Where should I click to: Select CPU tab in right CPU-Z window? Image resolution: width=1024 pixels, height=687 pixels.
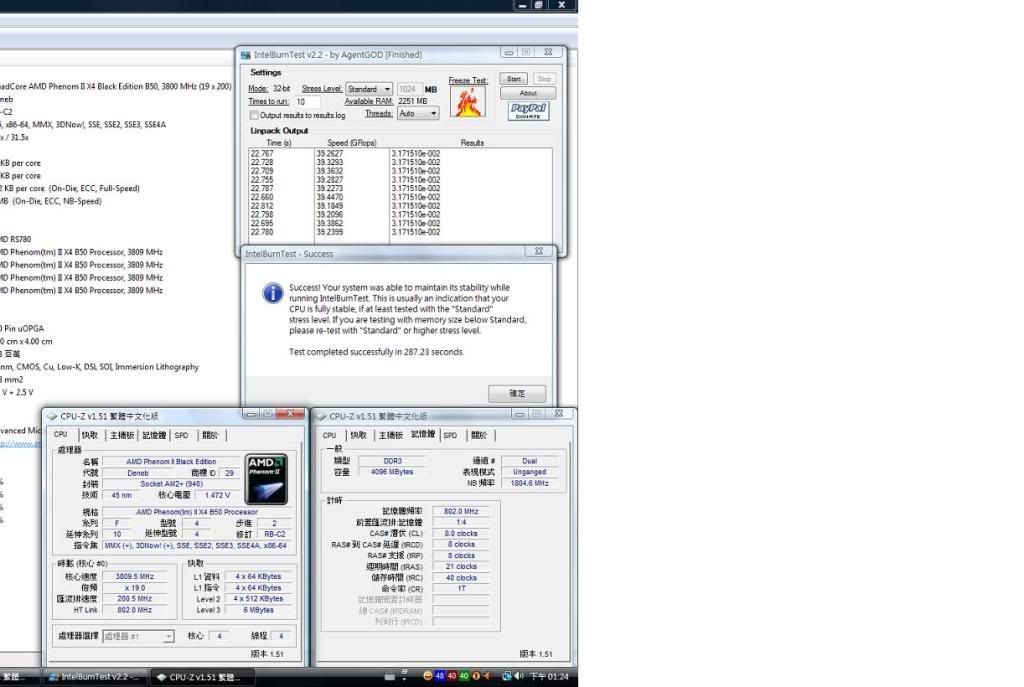tap(329, 435)
